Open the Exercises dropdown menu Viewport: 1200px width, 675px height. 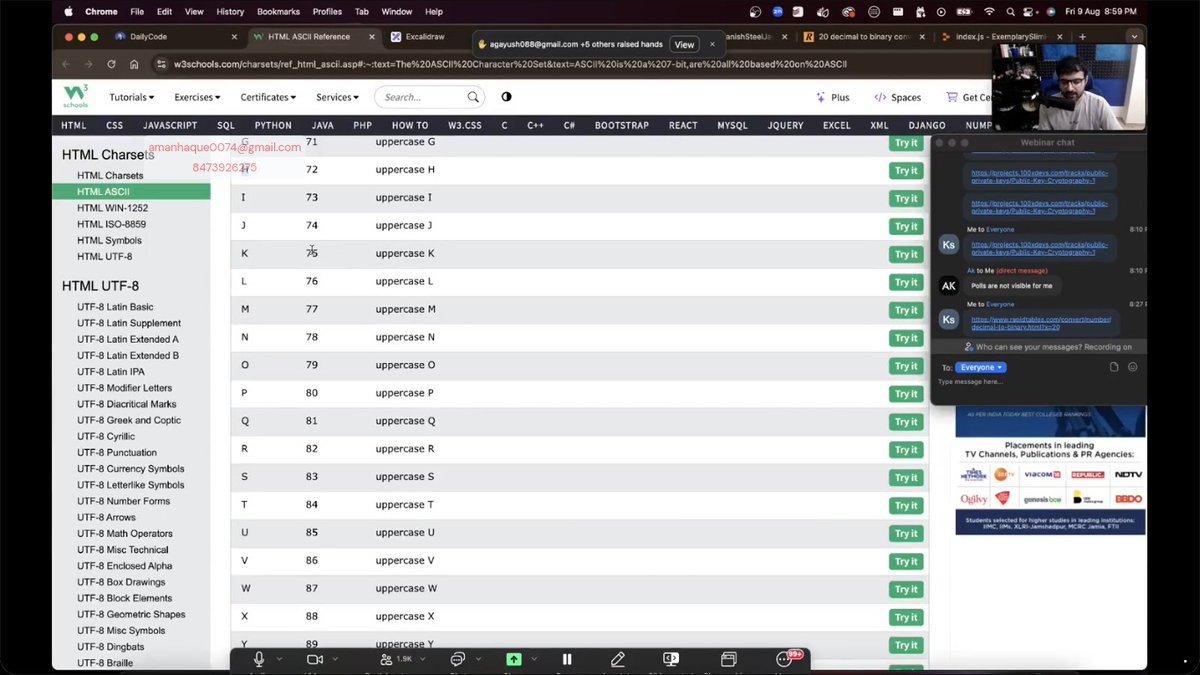click(198, 97)
